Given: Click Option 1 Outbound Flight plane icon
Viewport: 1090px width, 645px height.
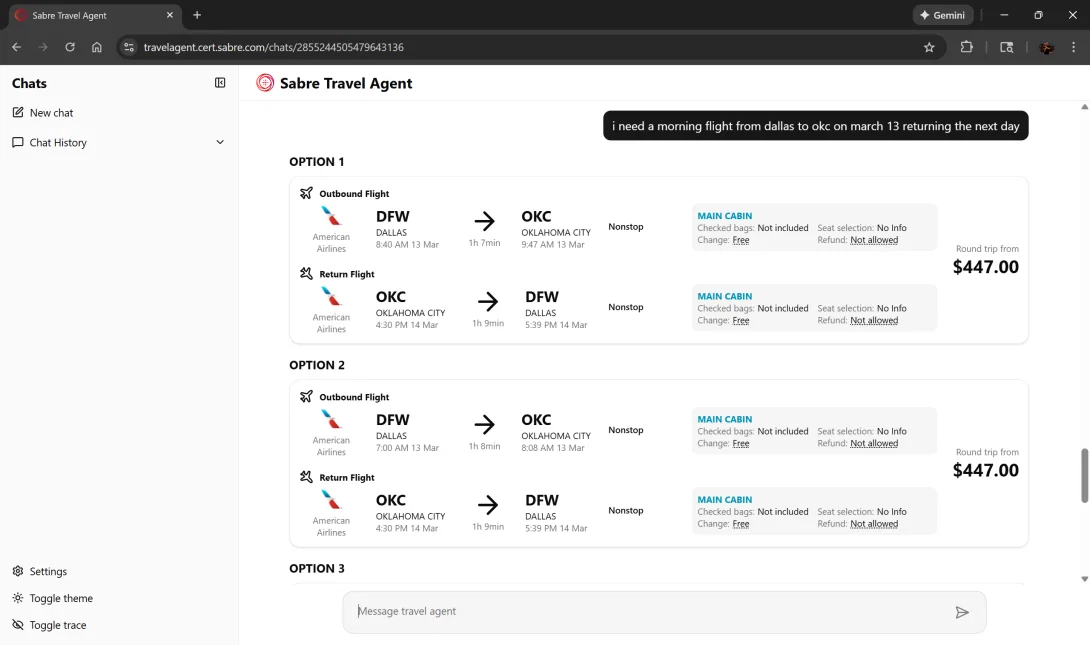Looking at the screenshot, I should pos(306,193).
